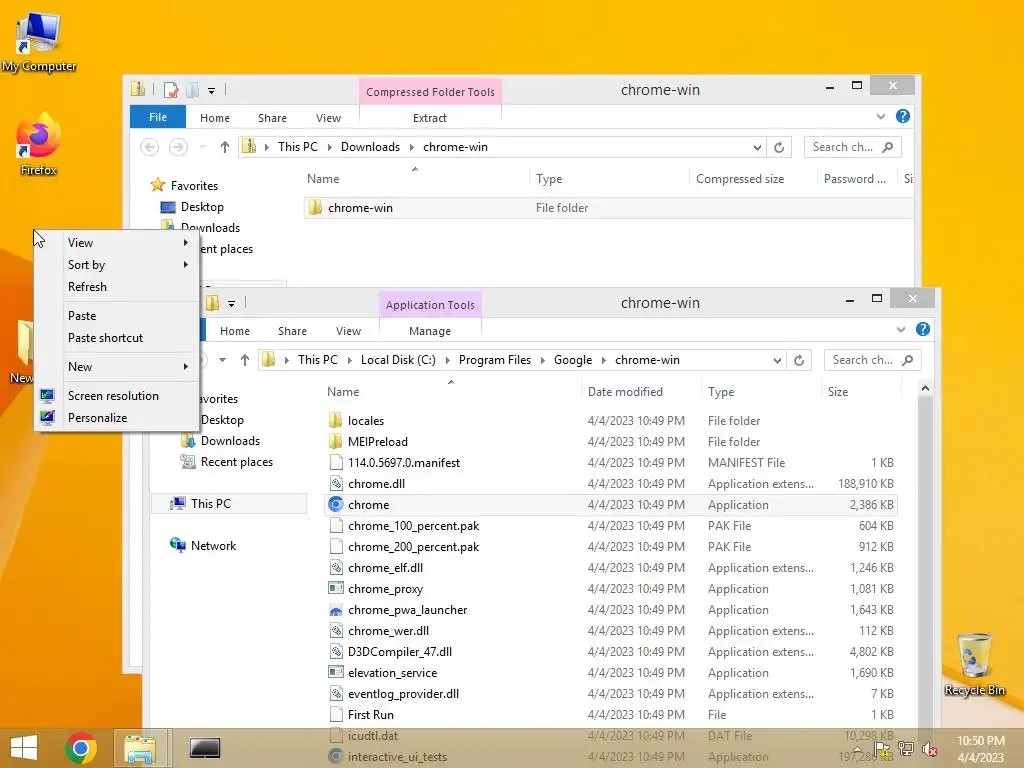Open the Recycle Bin on the desktop
This screenshot has height=768, width=1024.
click(x=974, y=664)
